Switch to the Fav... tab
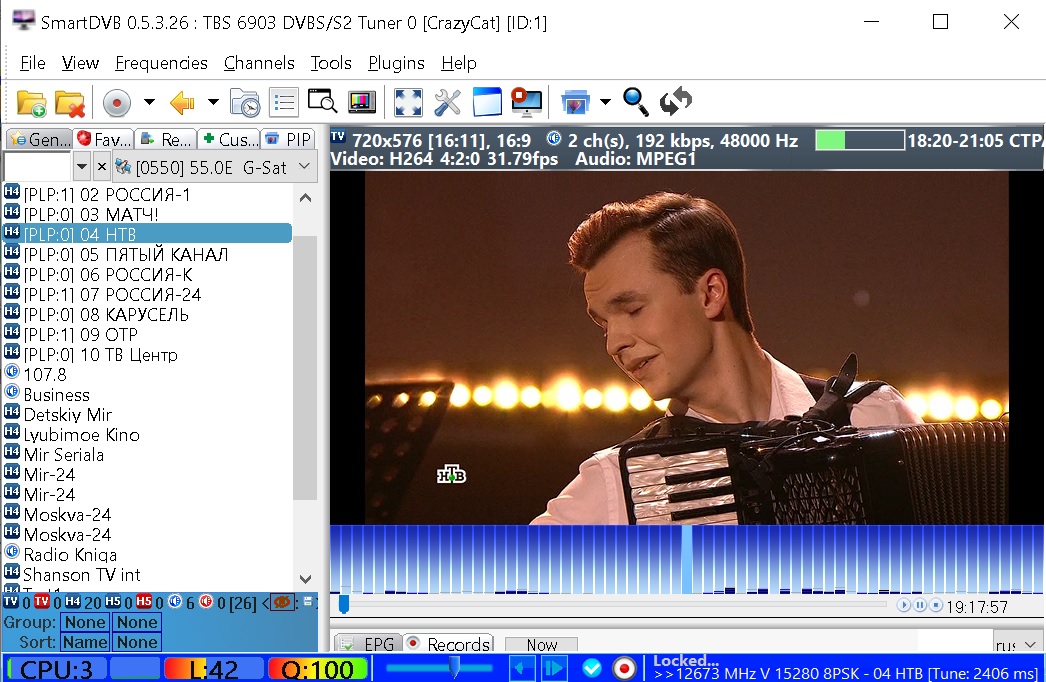 (x=103, y=139)
